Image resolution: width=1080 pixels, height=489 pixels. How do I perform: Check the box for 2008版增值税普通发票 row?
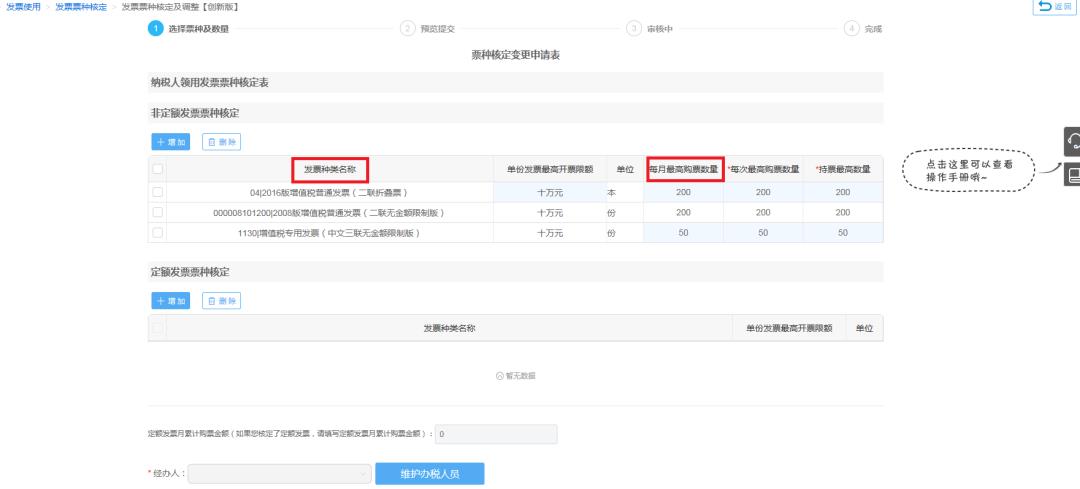157,212
